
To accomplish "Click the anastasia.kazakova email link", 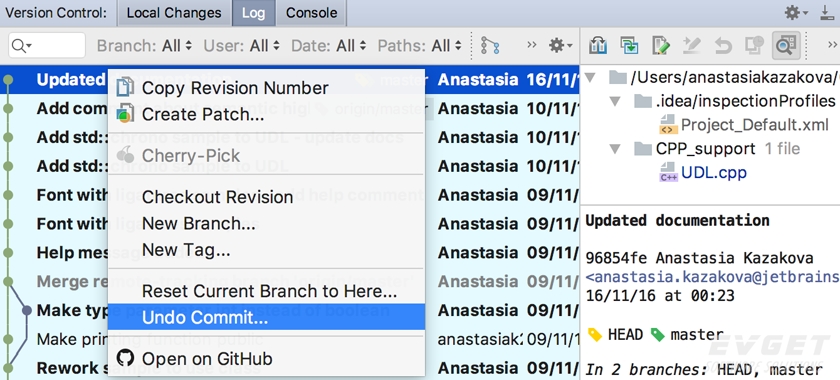I will 712,277.
